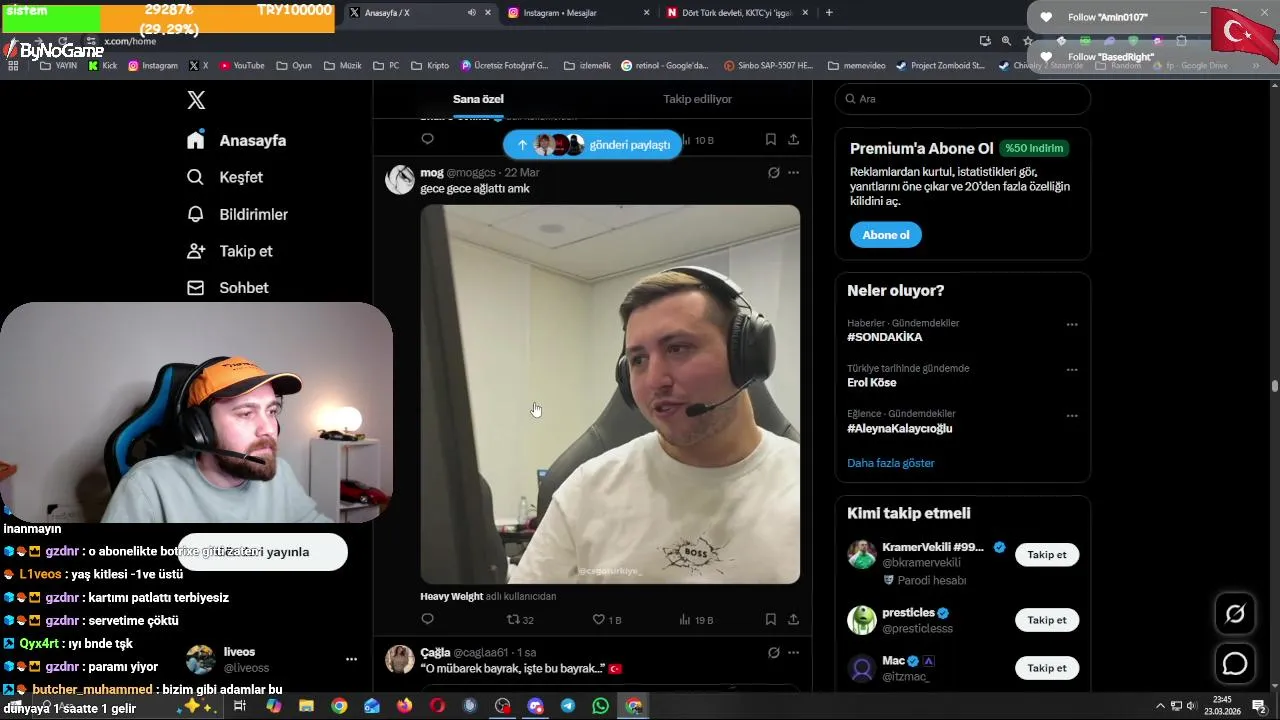Screen dimensions: 1280x720
Task: Click Daha fazla göster under trends
Action: point(891,463)
